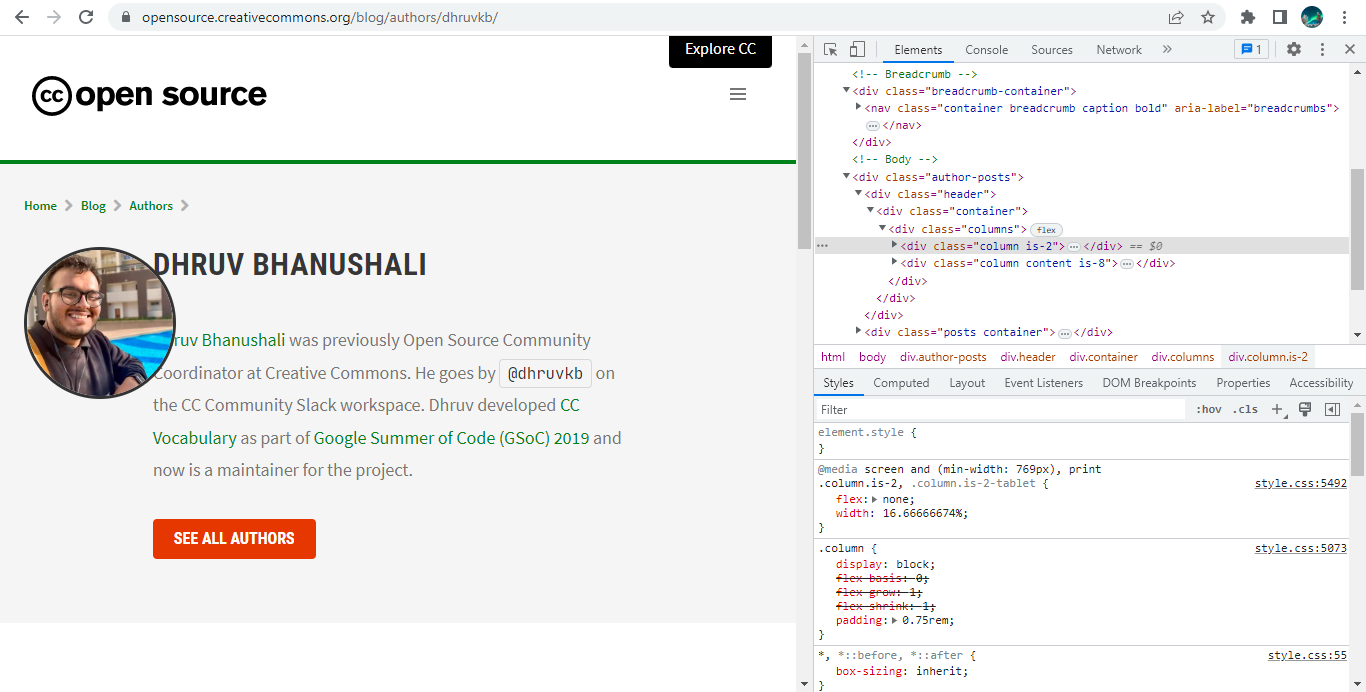
Task: Follow the Blog breadcrumb link
Action: point(93,206)
